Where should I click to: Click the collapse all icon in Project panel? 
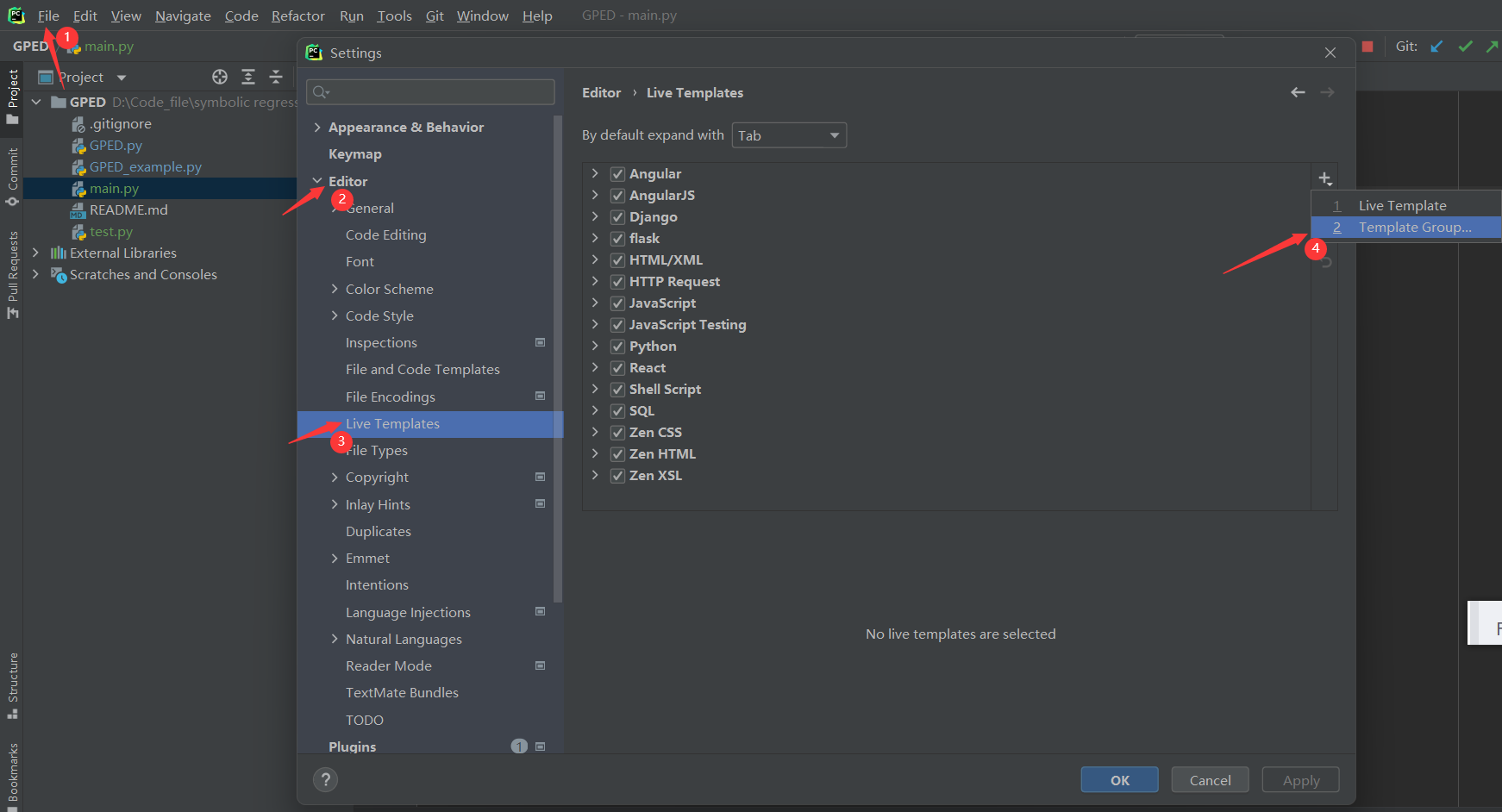pyautogui.click(x=276, y=77)
